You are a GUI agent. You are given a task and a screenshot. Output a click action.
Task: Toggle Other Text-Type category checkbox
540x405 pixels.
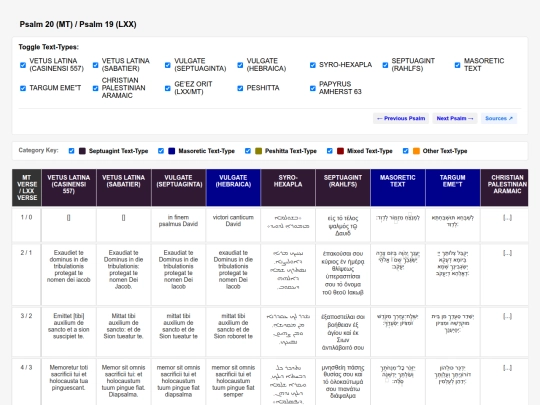[405, 151]
